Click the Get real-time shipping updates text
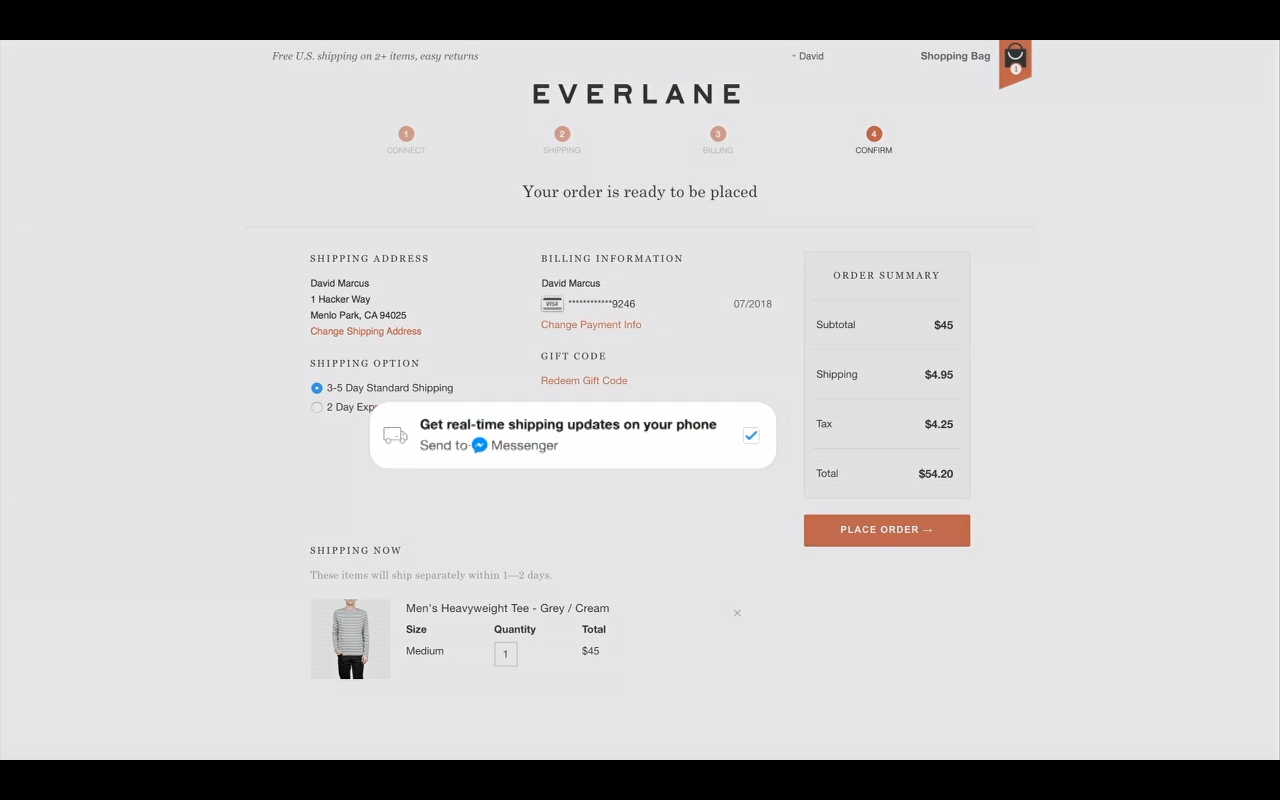1280x800 pixels. coord(568,424)
